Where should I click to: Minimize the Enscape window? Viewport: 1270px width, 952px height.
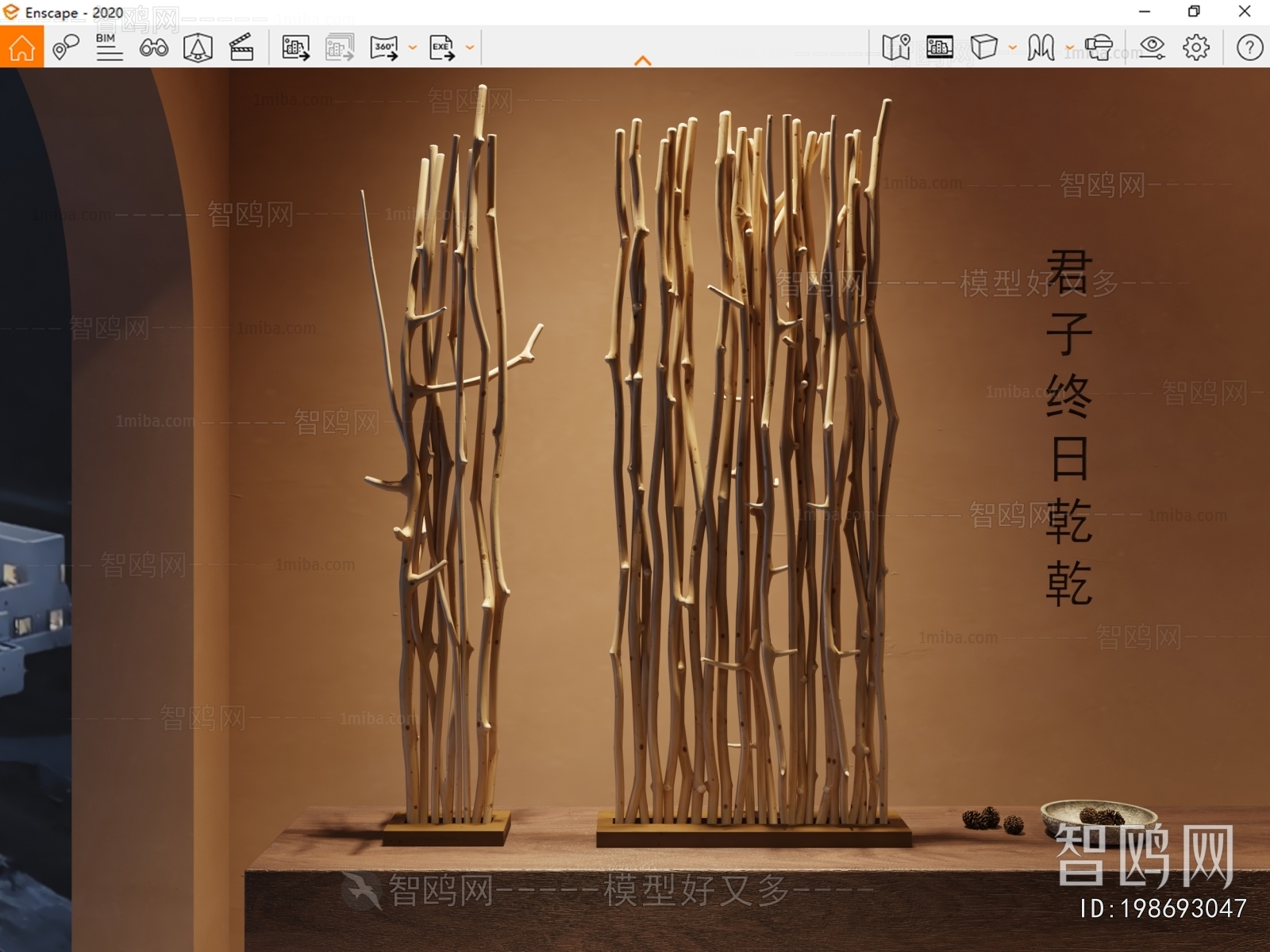[1145, 12]
